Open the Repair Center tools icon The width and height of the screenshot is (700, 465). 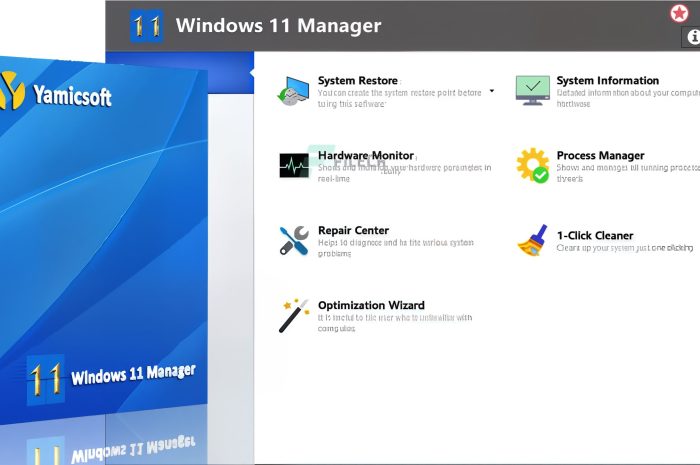(294, 241)
